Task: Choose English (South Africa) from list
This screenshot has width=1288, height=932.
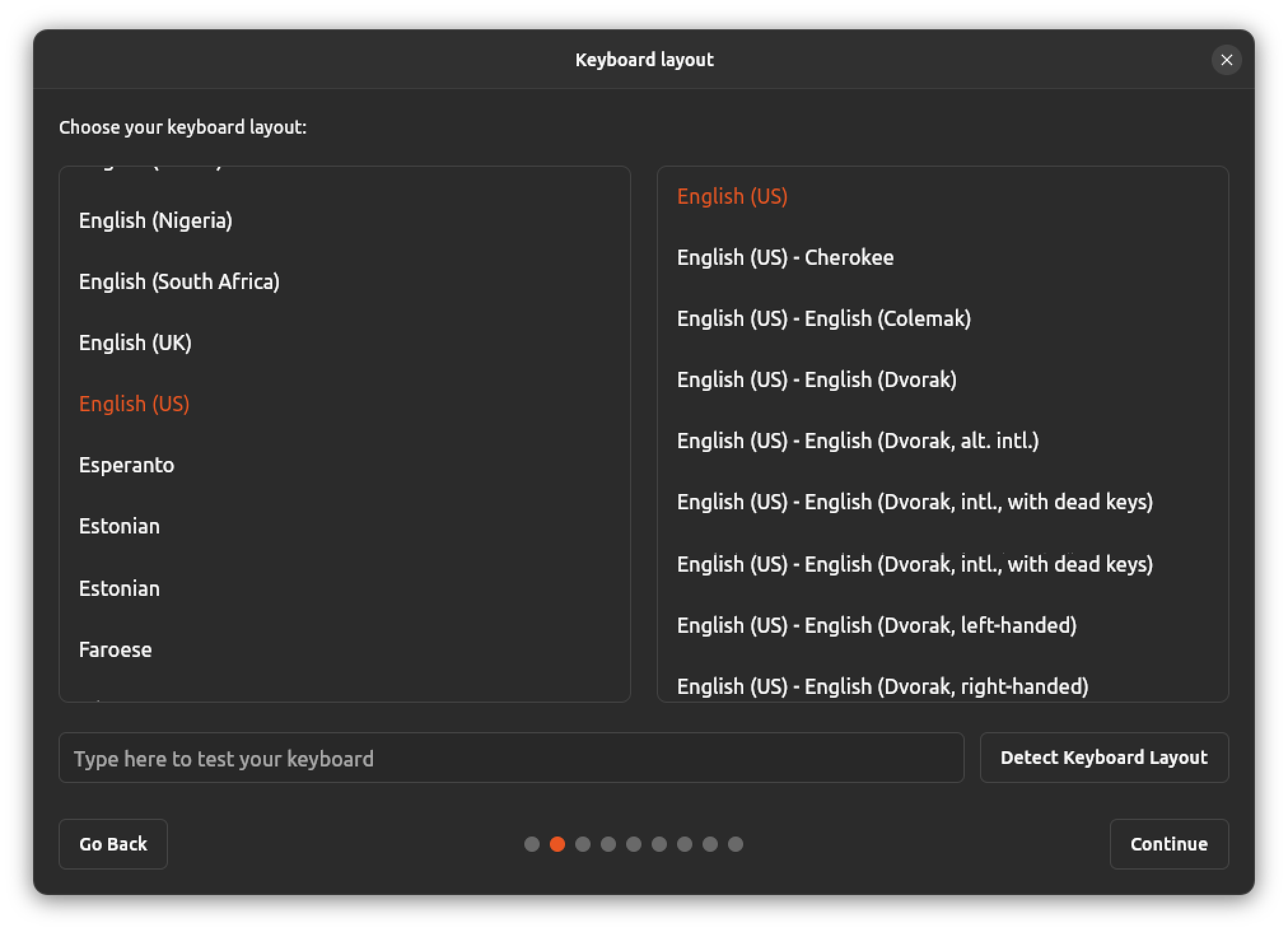Action: coord(179,282)
